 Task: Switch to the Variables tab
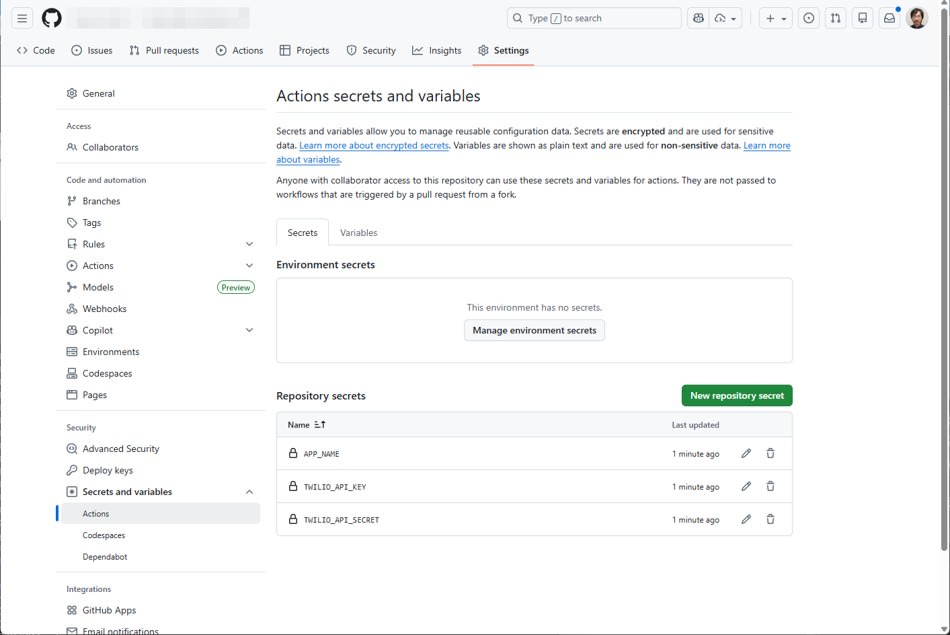(x=358, y=233)
